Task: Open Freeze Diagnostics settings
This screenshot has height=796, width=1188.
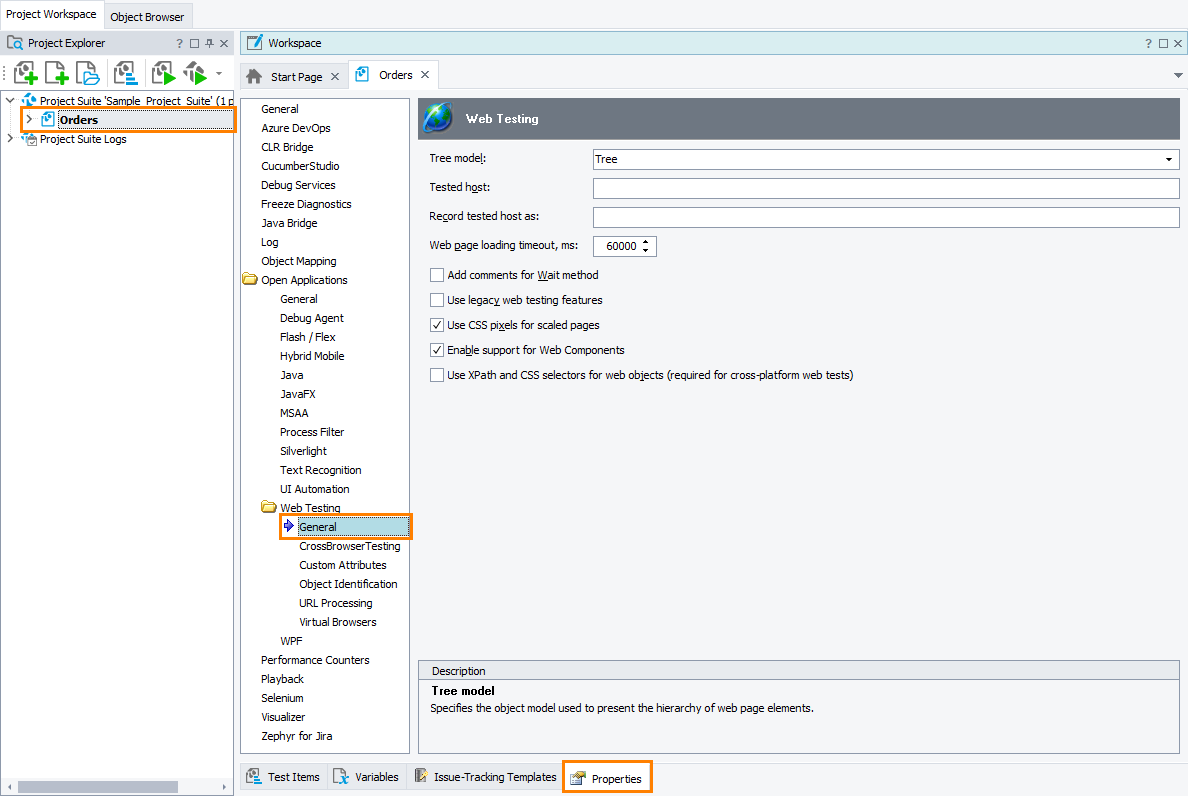Action: (306, 204)
